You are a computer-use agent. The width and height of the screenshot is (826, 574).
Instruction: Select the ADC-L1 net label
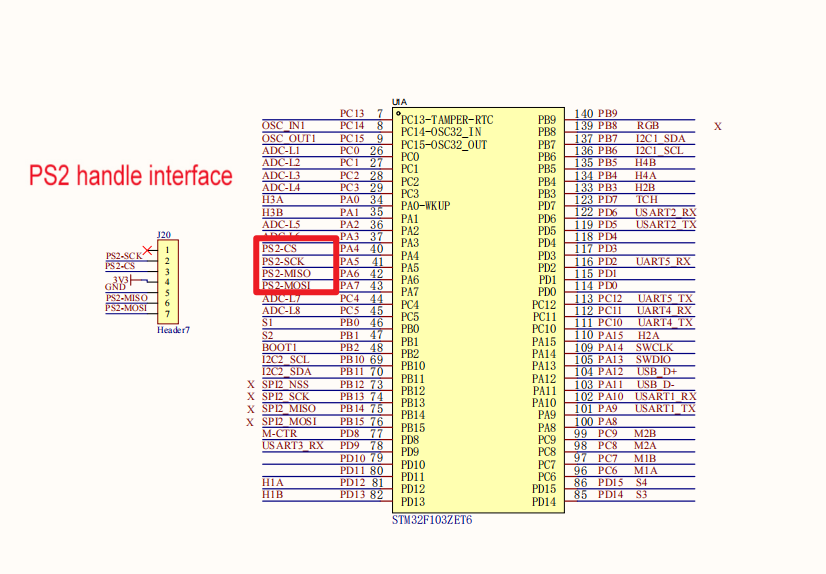[281, 150]
